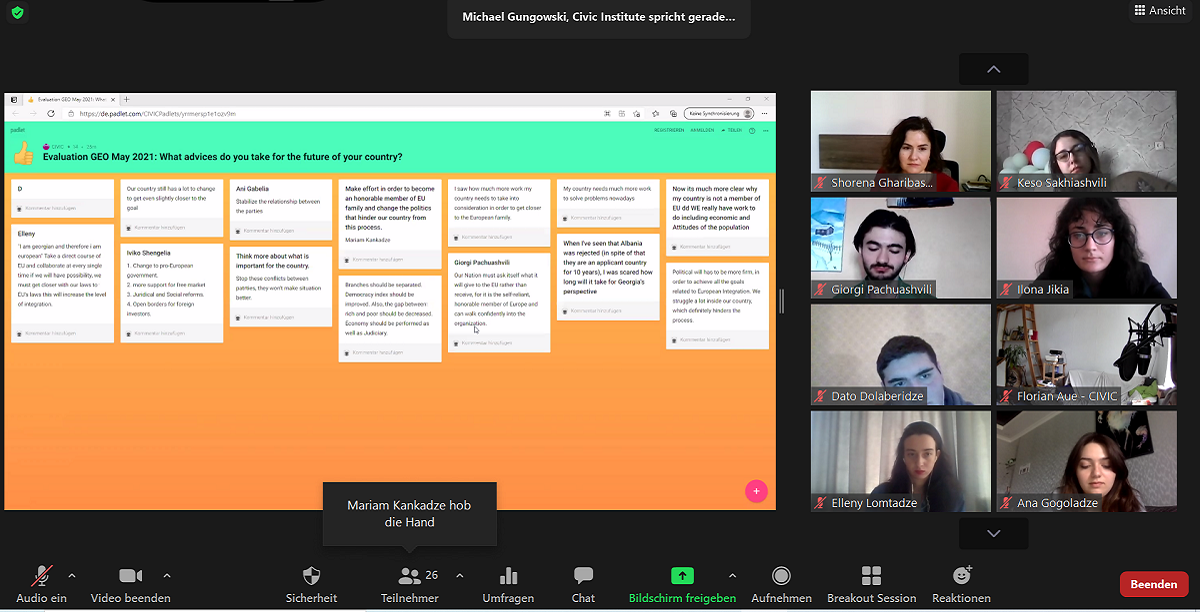
Task: Click the red Beenden button
Action: [1153, 584]
